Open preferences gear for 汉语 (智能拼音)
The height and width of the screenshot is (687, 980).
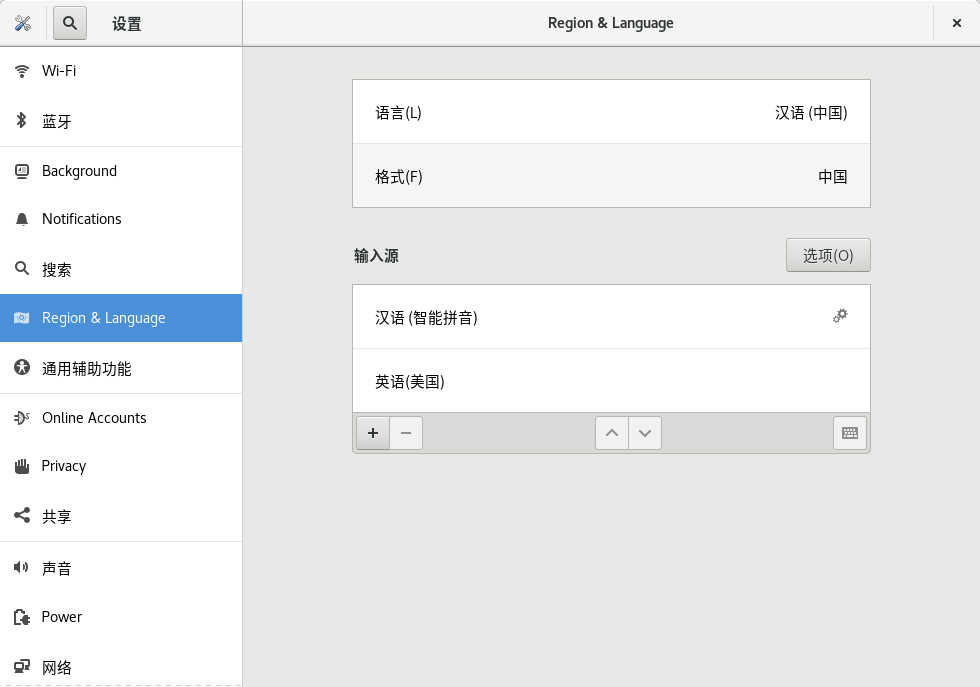point(840,316)
